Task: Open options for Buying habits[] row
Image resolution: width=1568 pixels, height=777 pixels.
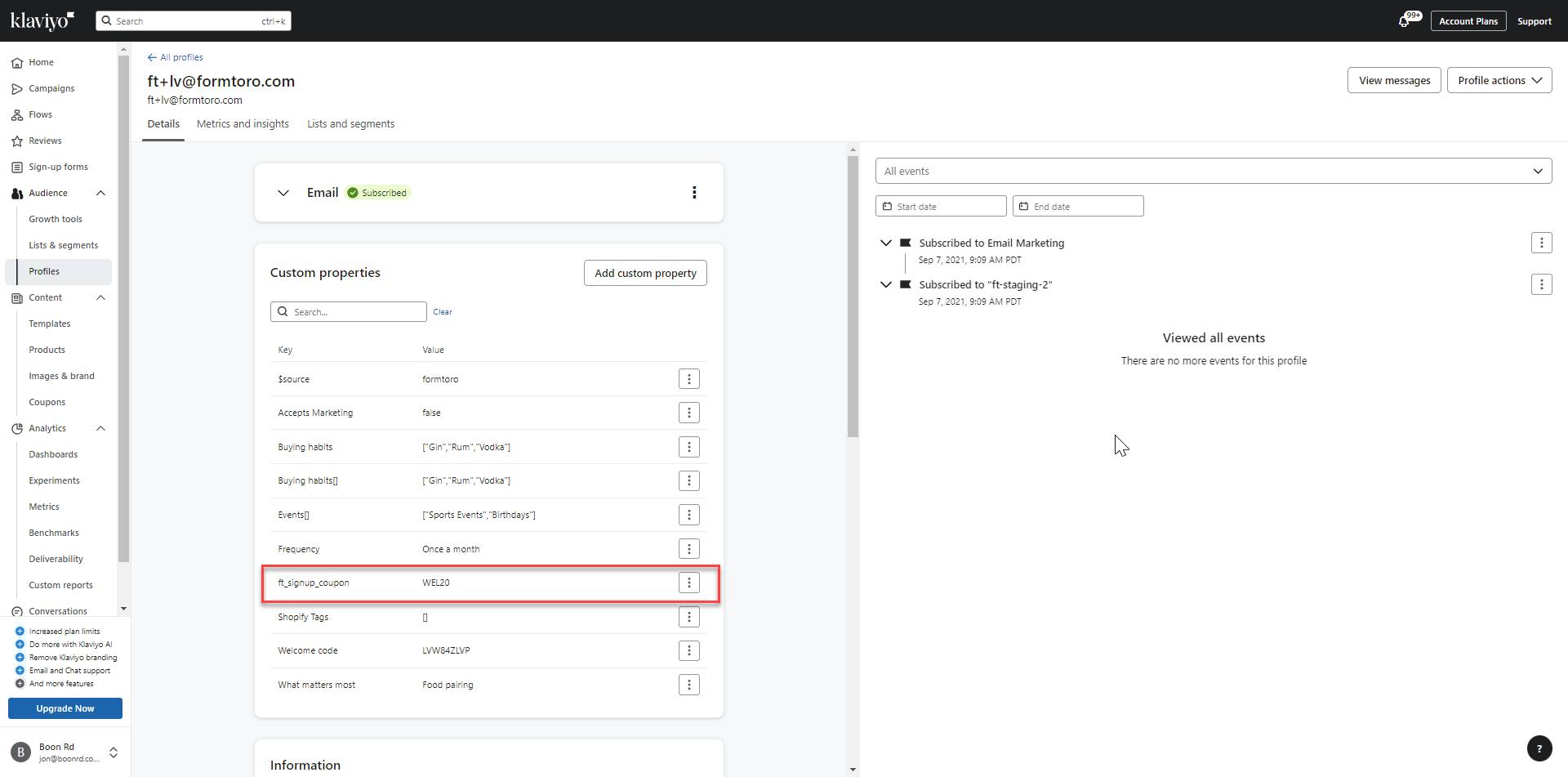Action: click(689, 480)
